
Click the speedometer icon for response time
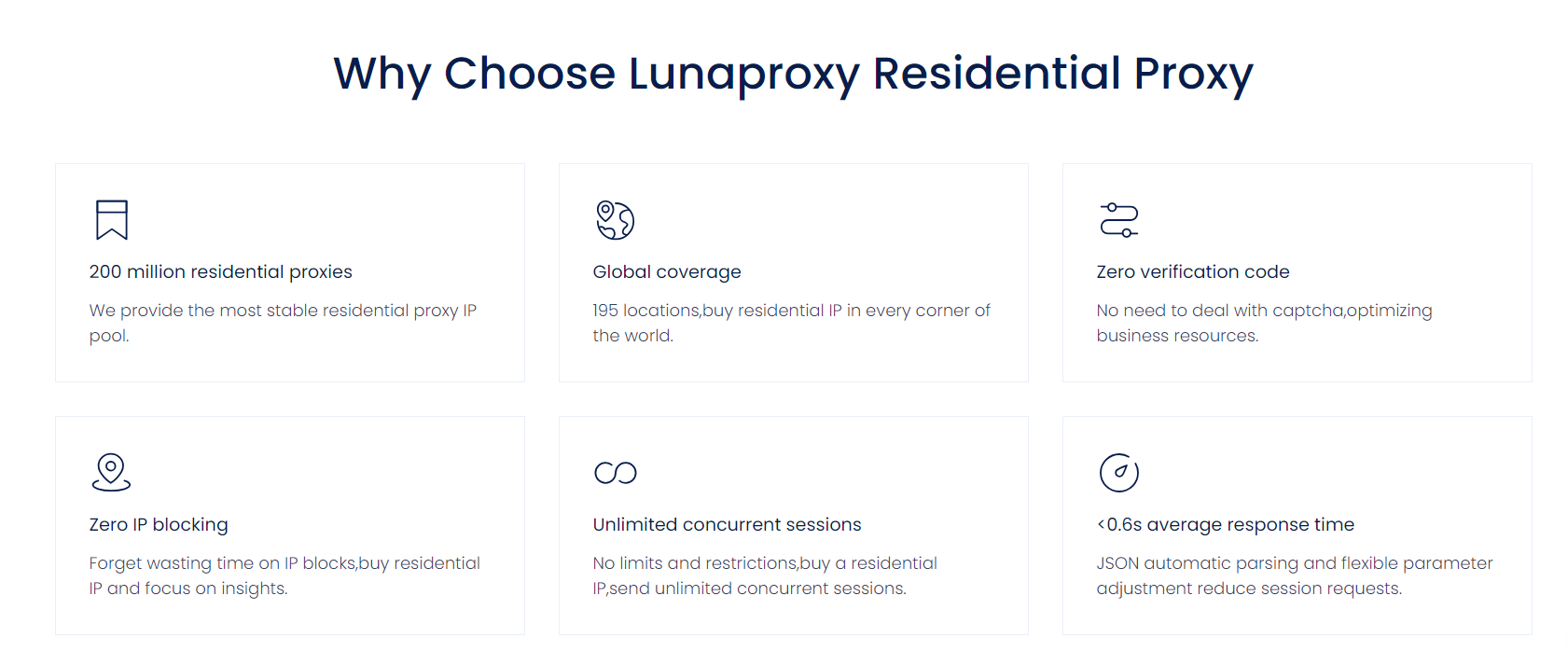point(1118,472)
